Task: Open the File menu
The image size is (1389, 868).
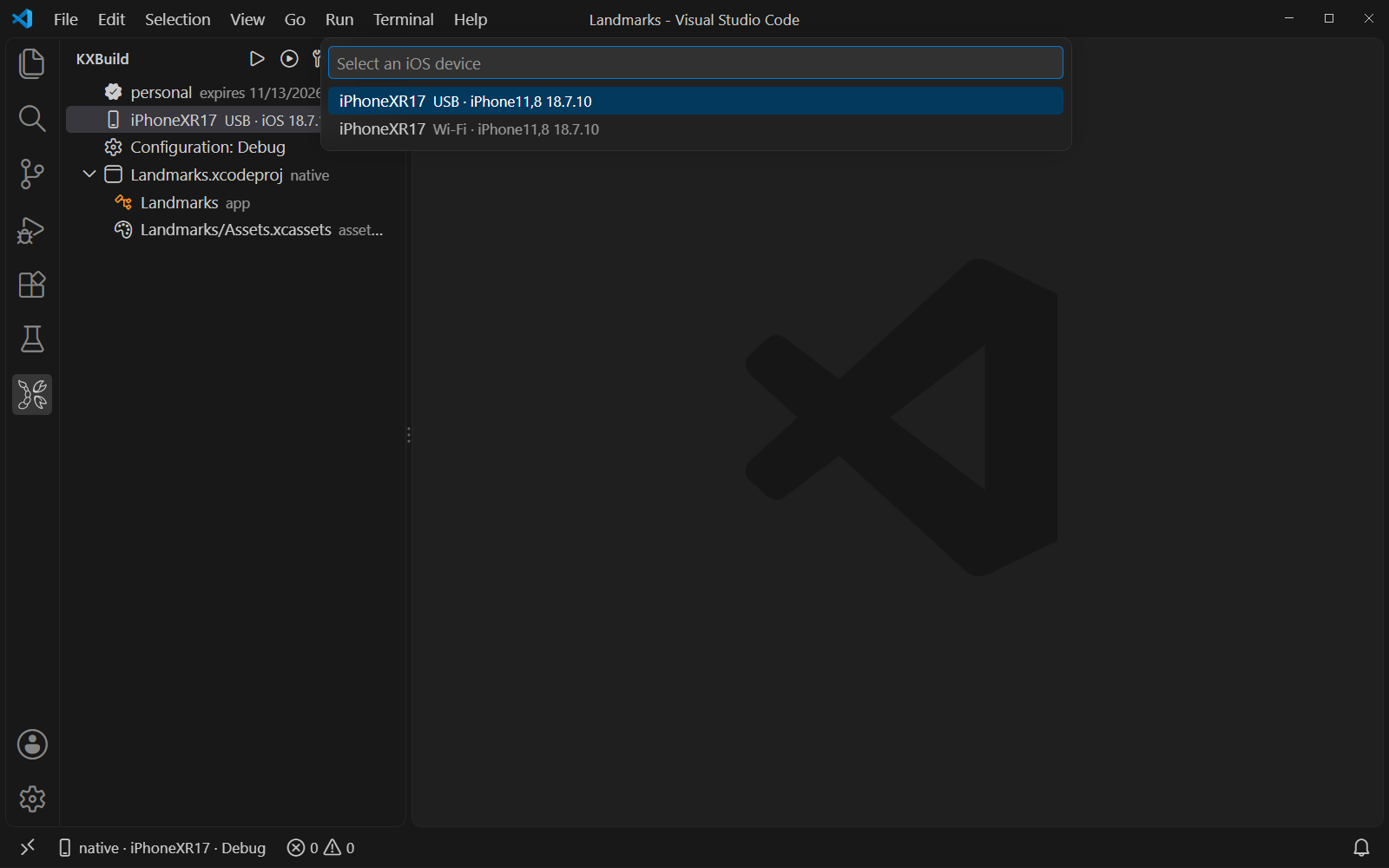Action: [x=66, y=19]
